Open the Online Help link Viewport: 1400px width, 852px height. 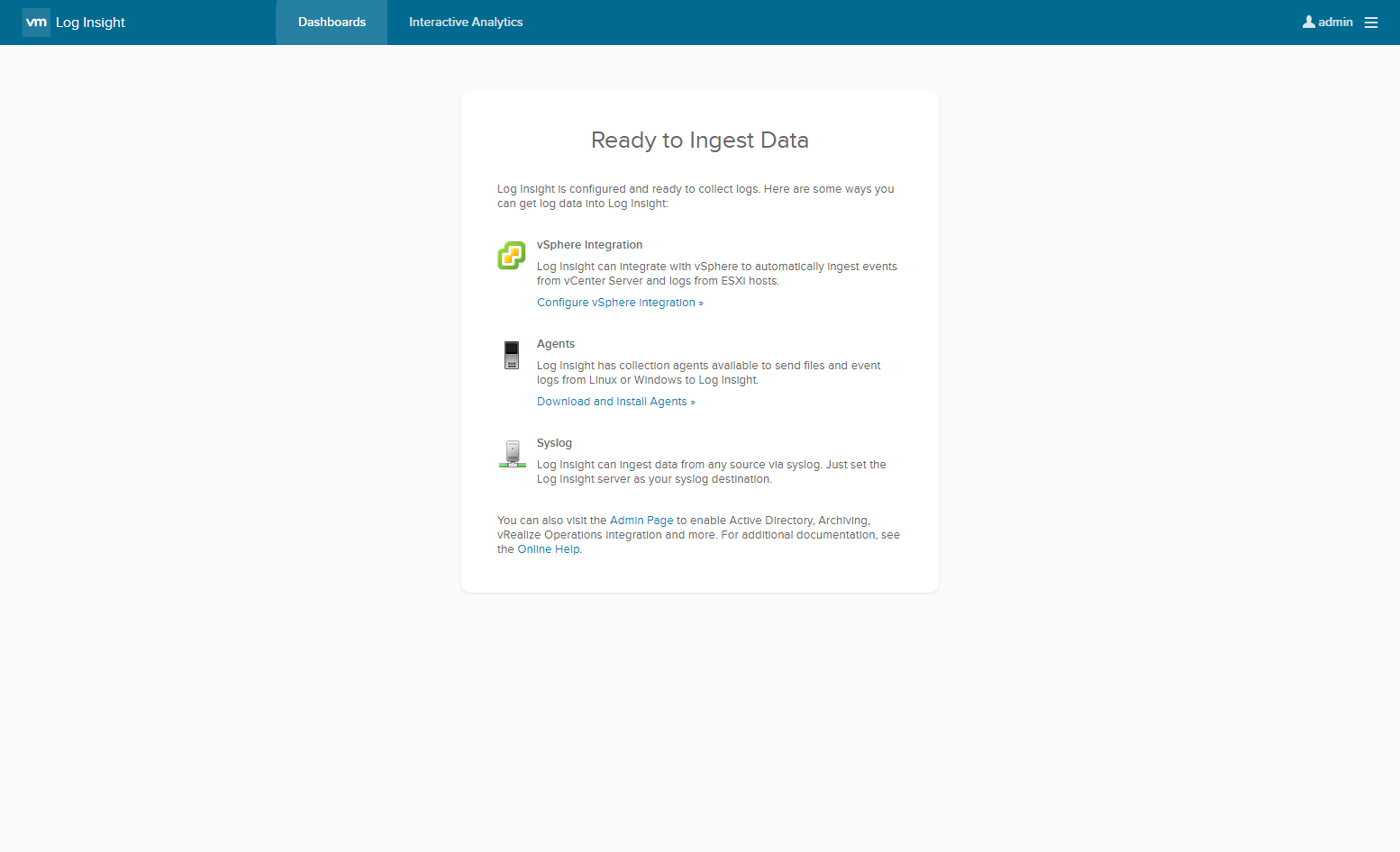pos(549,549)
